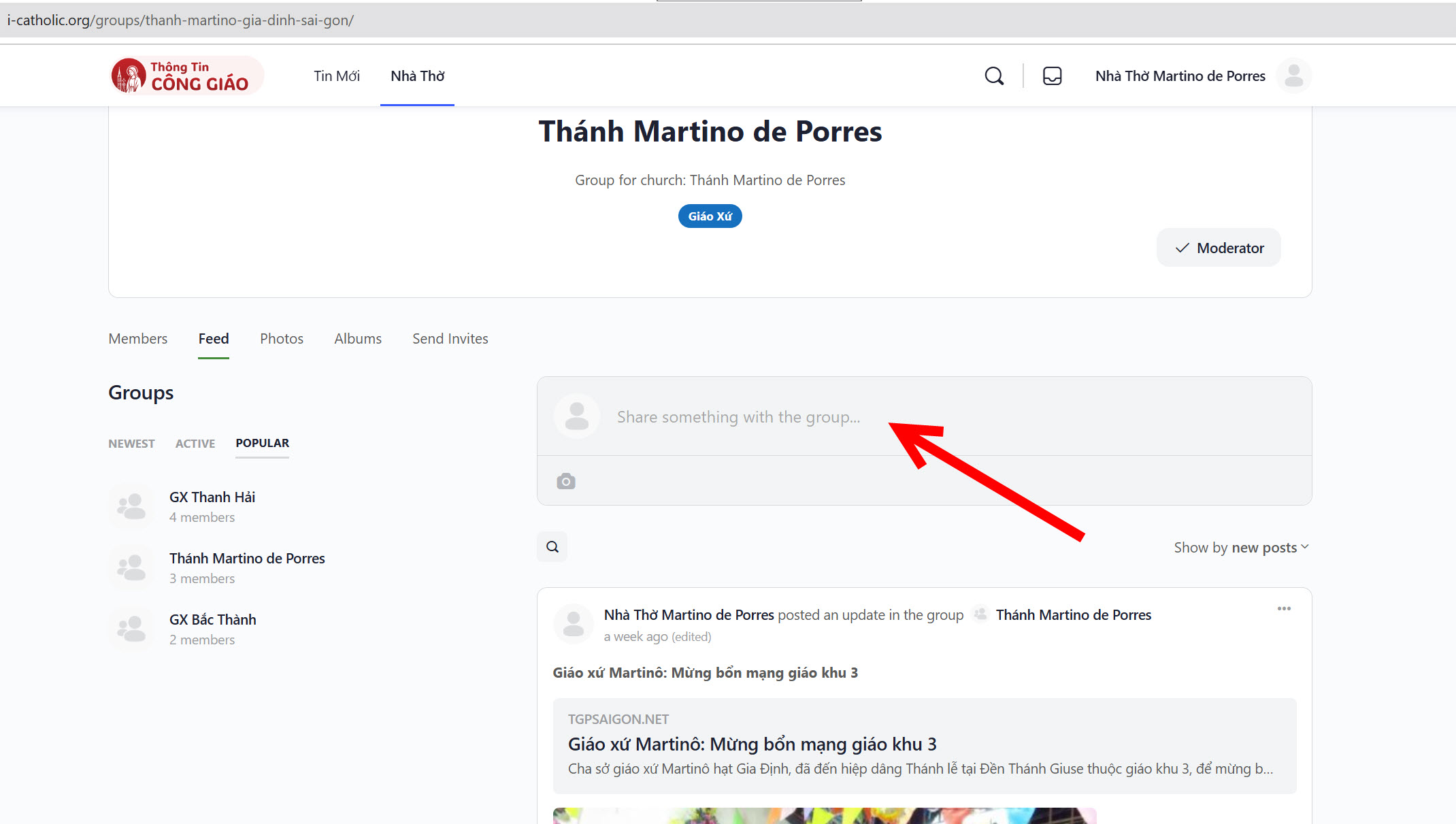
Task: Select the NEWEST groups filter
Action: coord(131,444)
